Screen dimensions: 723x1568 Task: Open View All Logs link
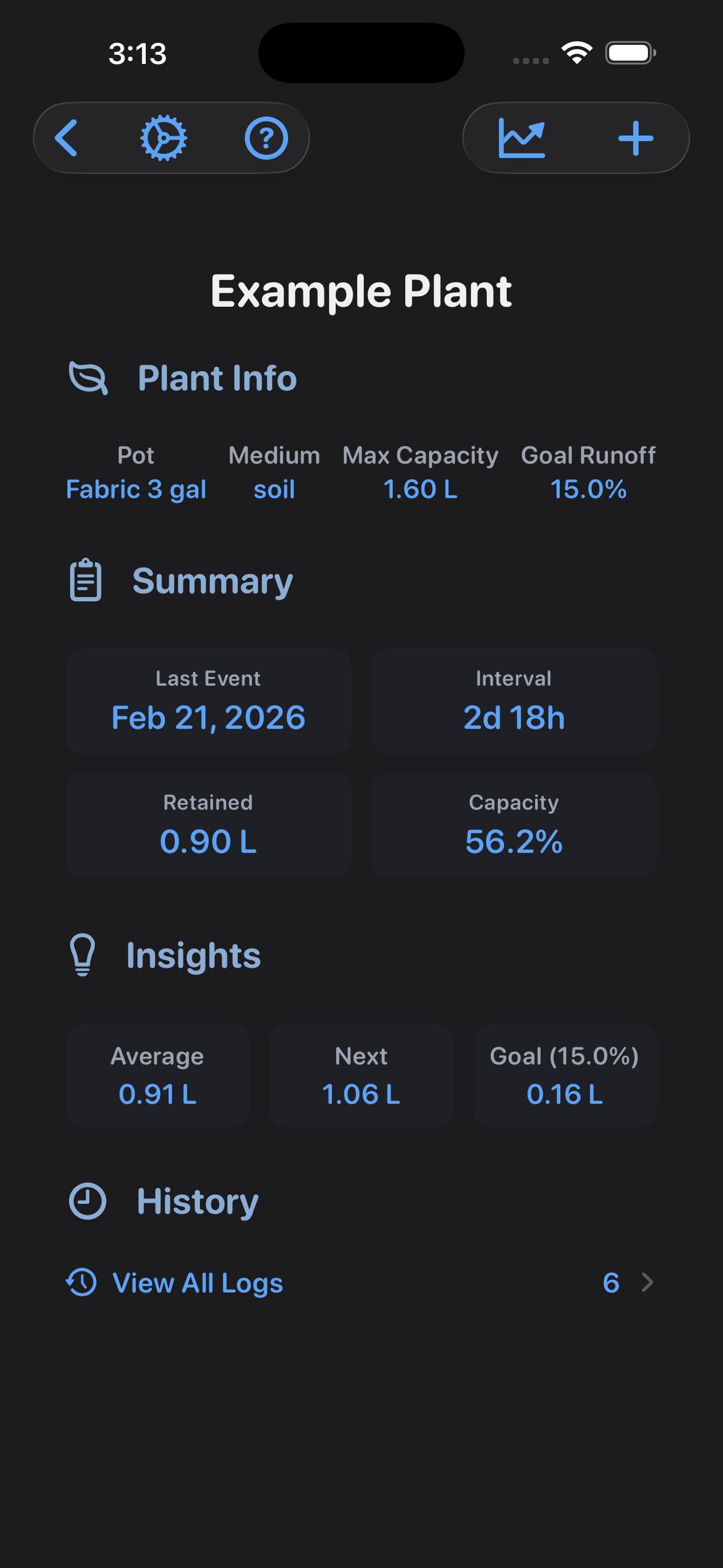click(x=198, y=1283)
